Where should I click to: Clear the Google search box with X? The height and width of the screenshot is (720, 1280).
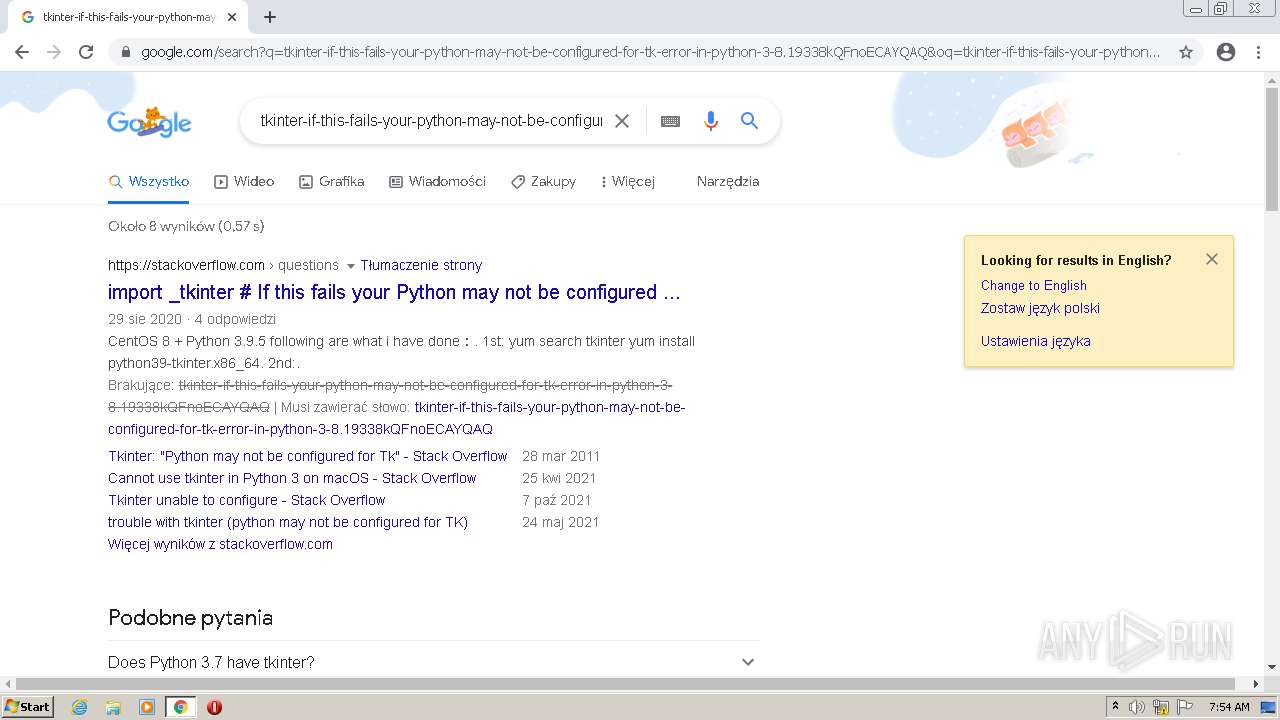coord(622,121)
